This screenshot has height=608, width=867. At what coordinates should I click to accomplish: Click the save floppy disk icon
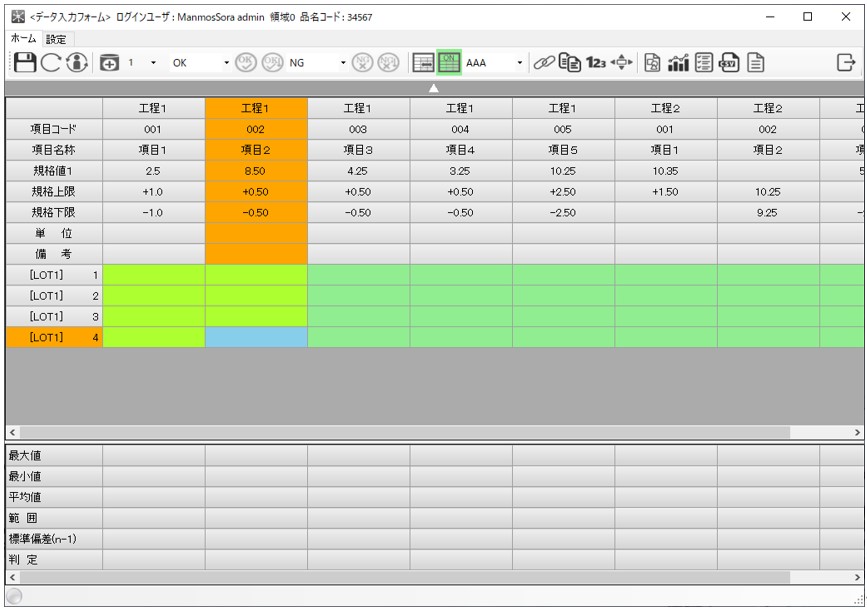tap(25, 63)
